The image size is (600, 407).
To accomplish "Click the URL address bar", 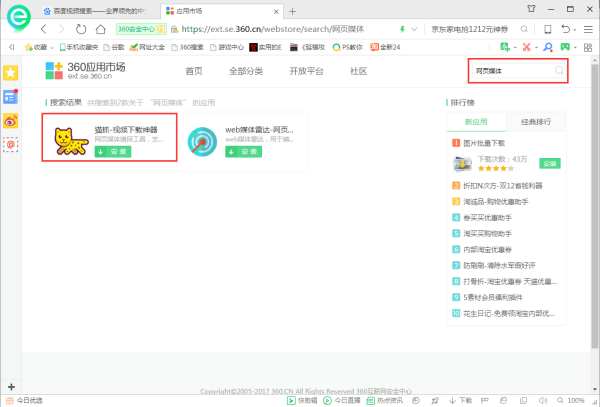I will pos(283,29).
